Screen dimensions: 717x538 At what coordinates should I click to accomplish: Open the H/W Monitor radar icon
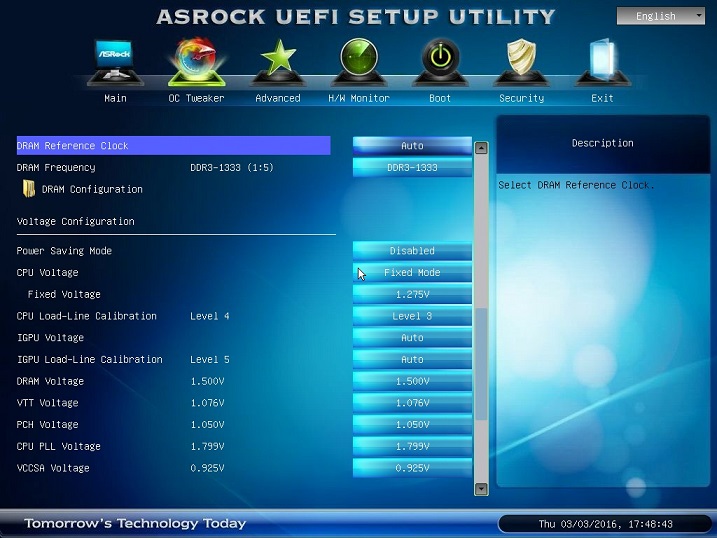point(359,62)
